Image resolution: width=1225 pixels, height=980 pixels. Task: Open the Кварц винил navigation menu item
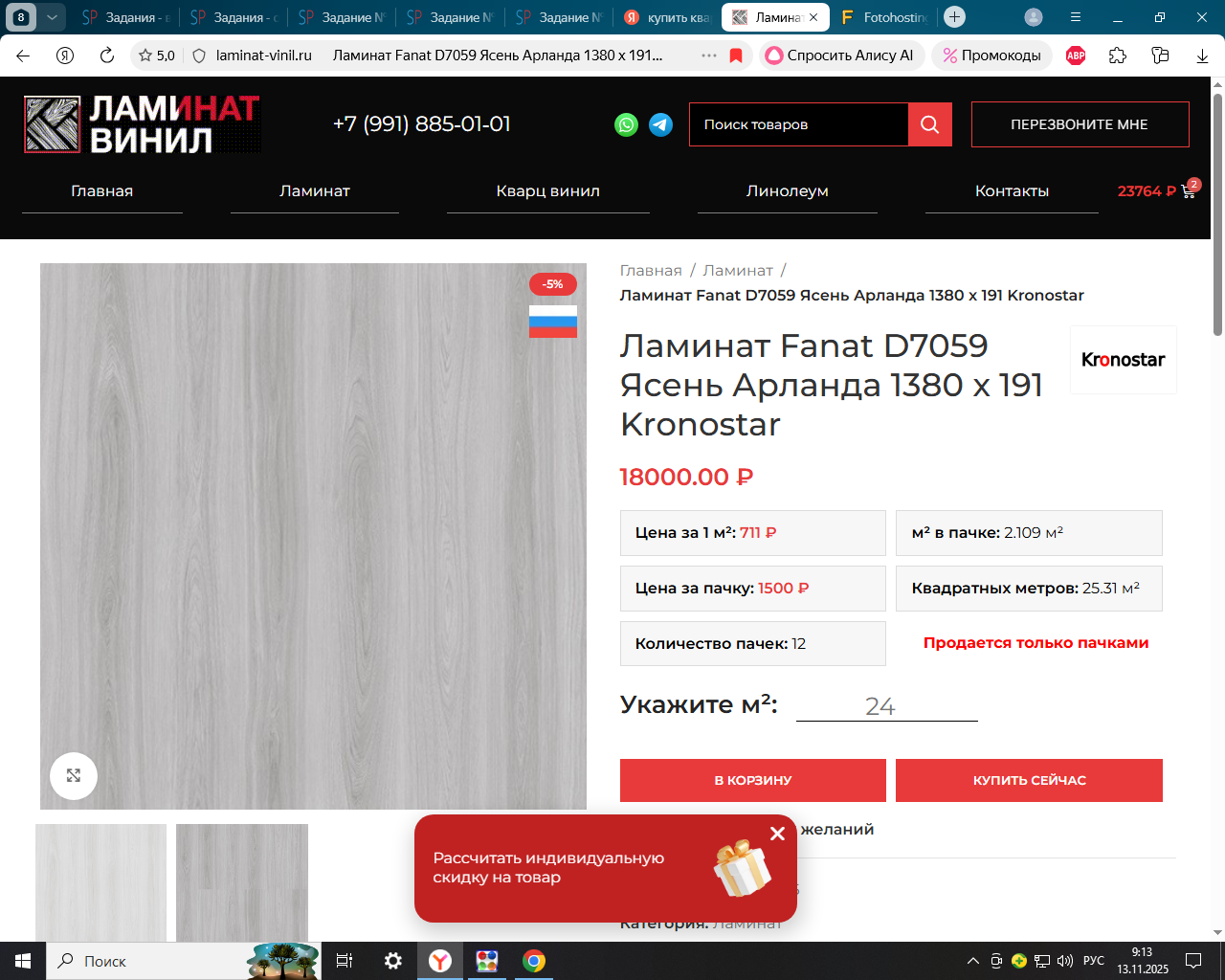pos(548,190)
